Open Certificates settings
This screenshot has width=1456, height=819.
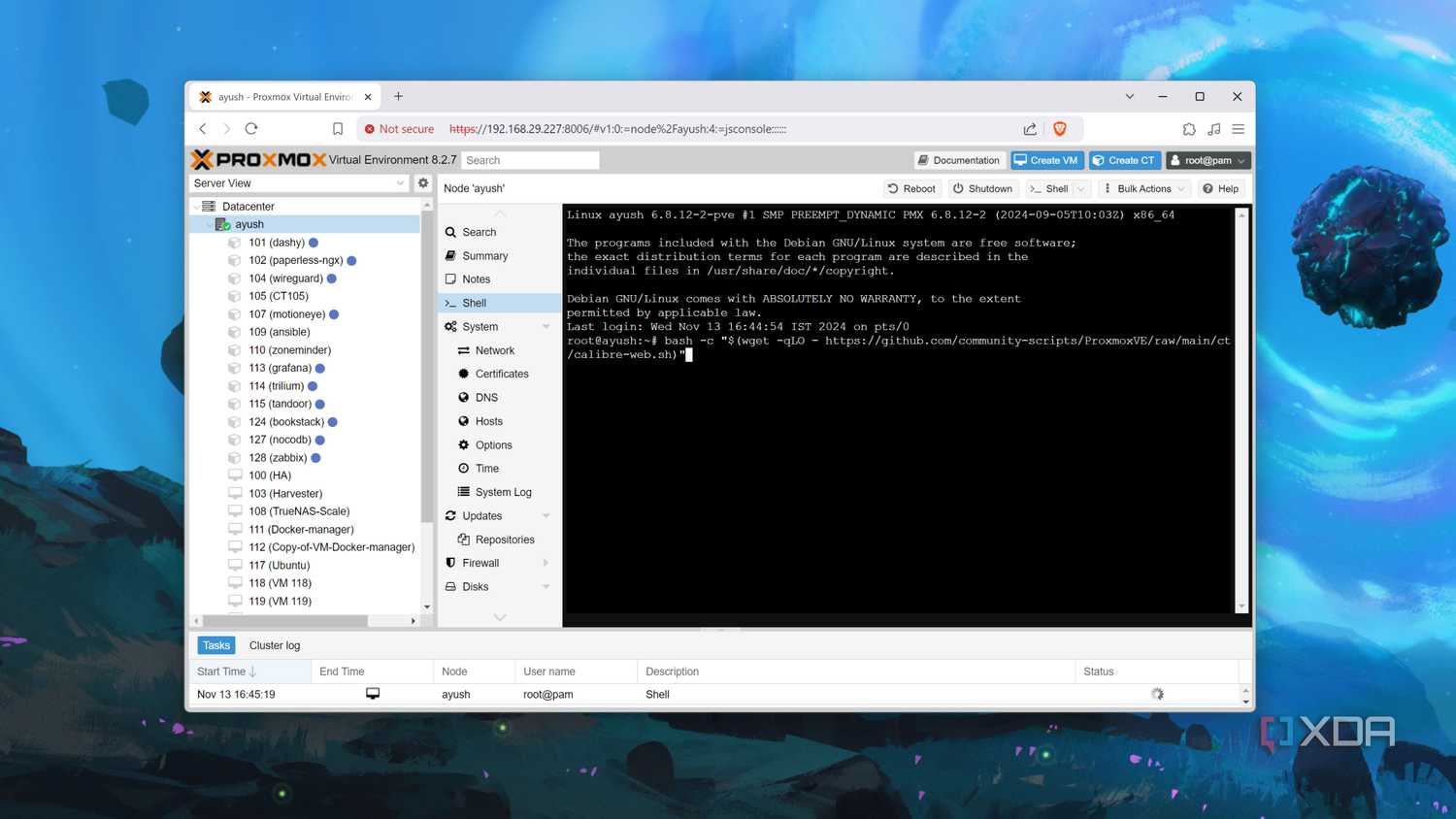pyautogui.click(x=502, y=374)
